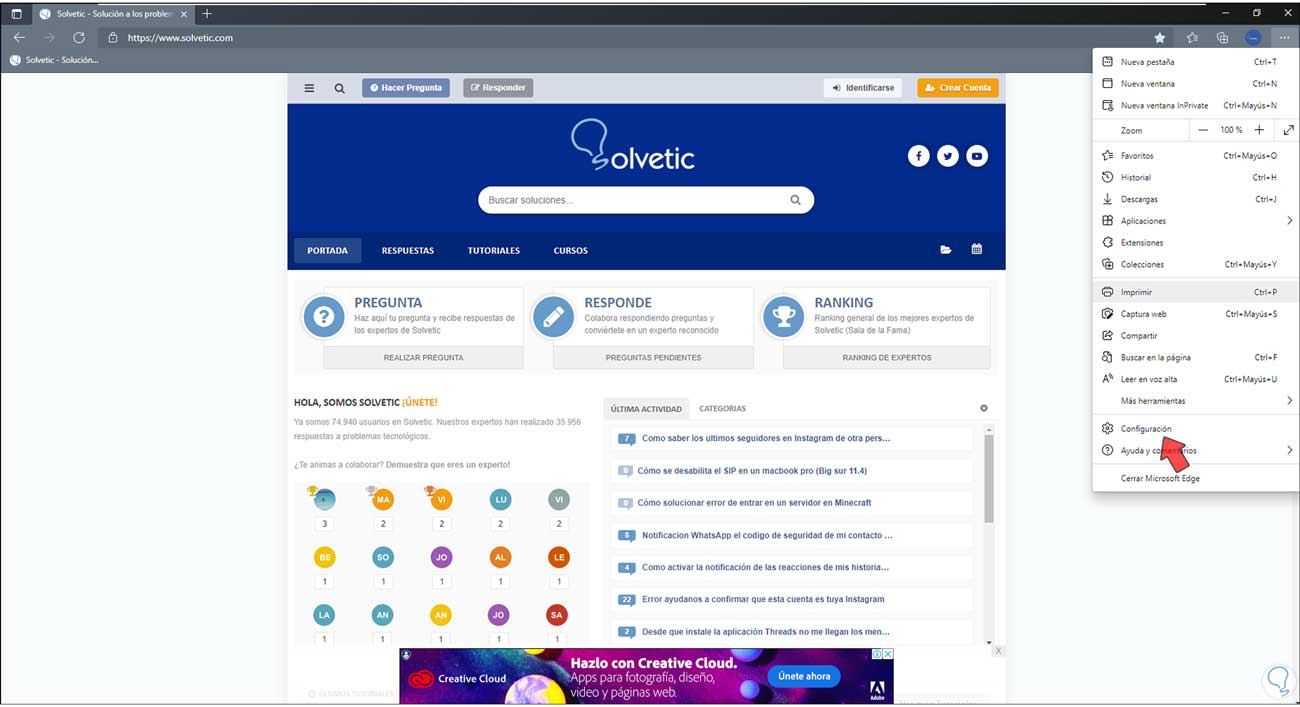Click the search magnifier next to hamburger
Viewport: 1300px width, 707px height.
(x=340, y=88)
